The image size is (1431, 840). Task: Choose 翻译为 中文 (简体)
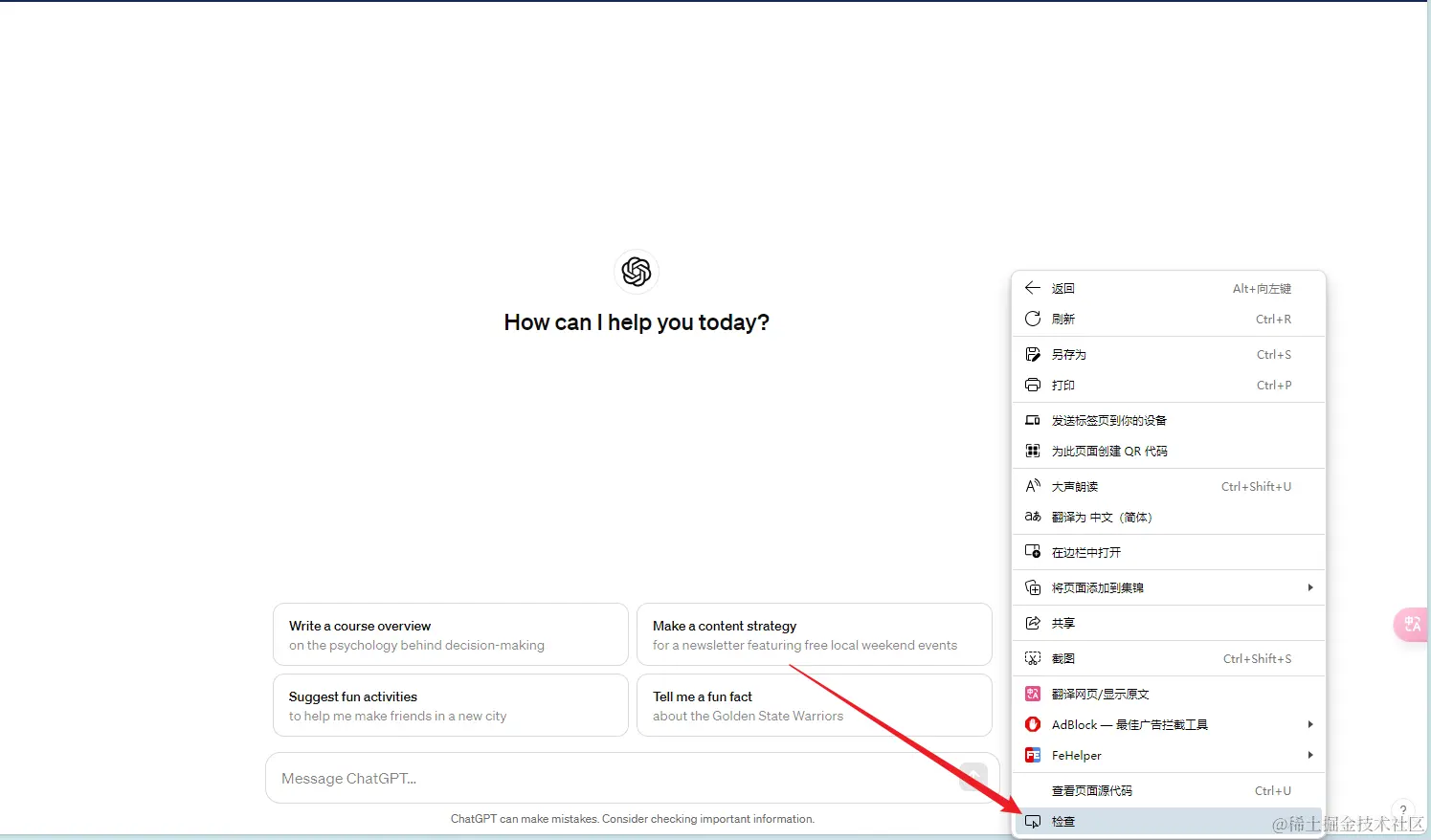(x=1169, y=517)
